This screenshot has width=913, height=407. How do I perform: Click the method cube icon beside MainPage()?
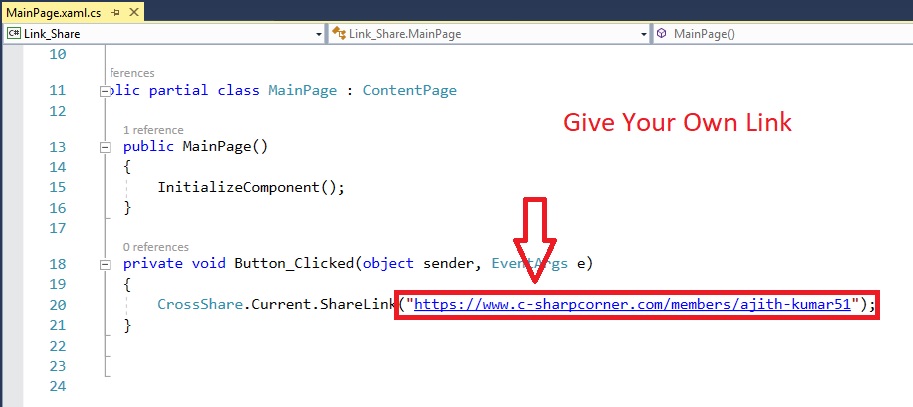pos(661,34)
